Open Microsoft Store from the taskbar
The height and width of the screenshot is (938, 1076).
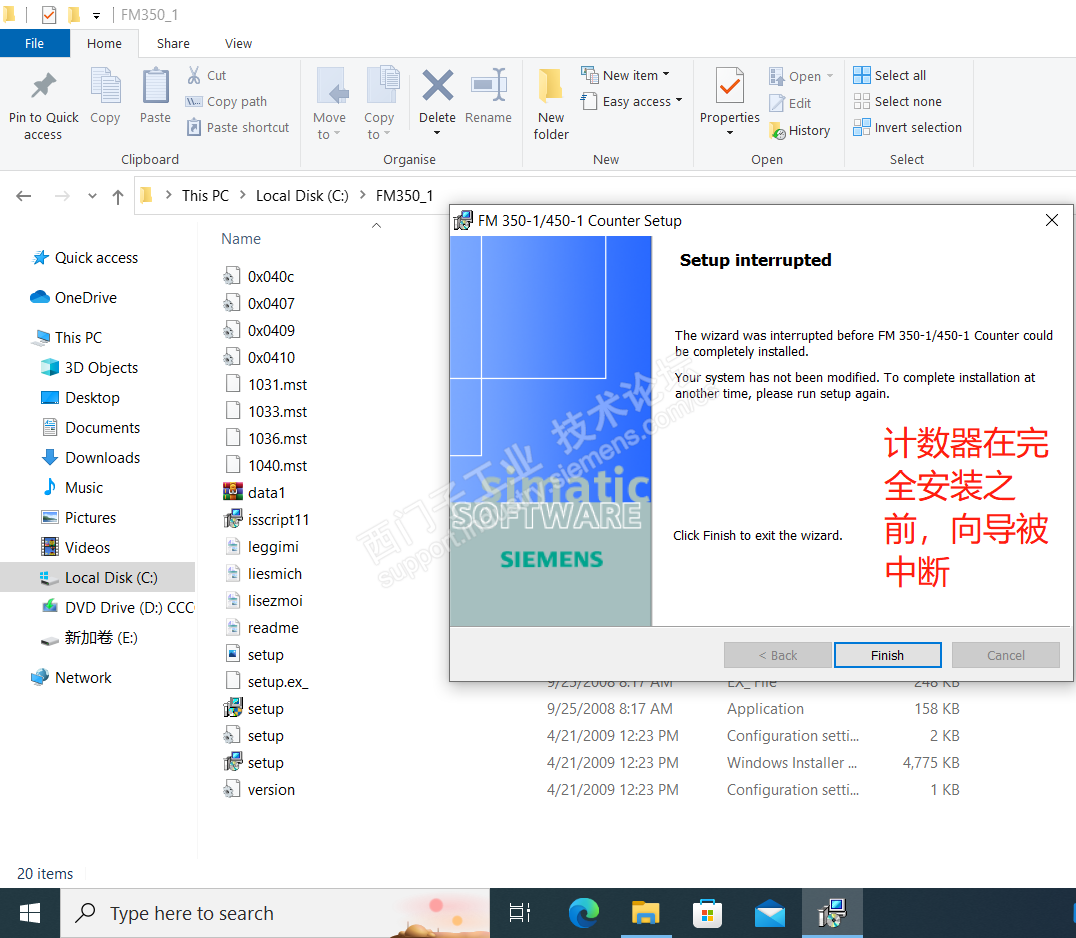tap(707, 913)
